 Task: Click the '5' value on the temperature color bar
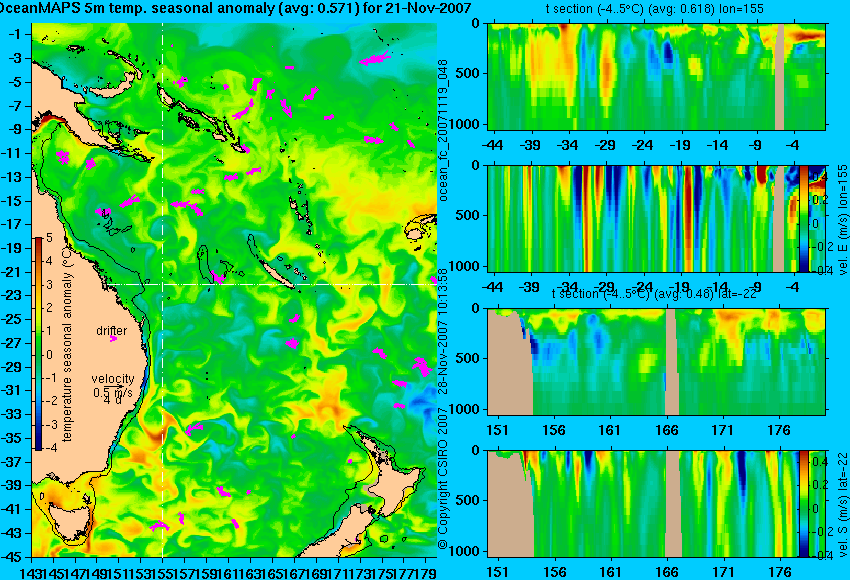point(49,238)
